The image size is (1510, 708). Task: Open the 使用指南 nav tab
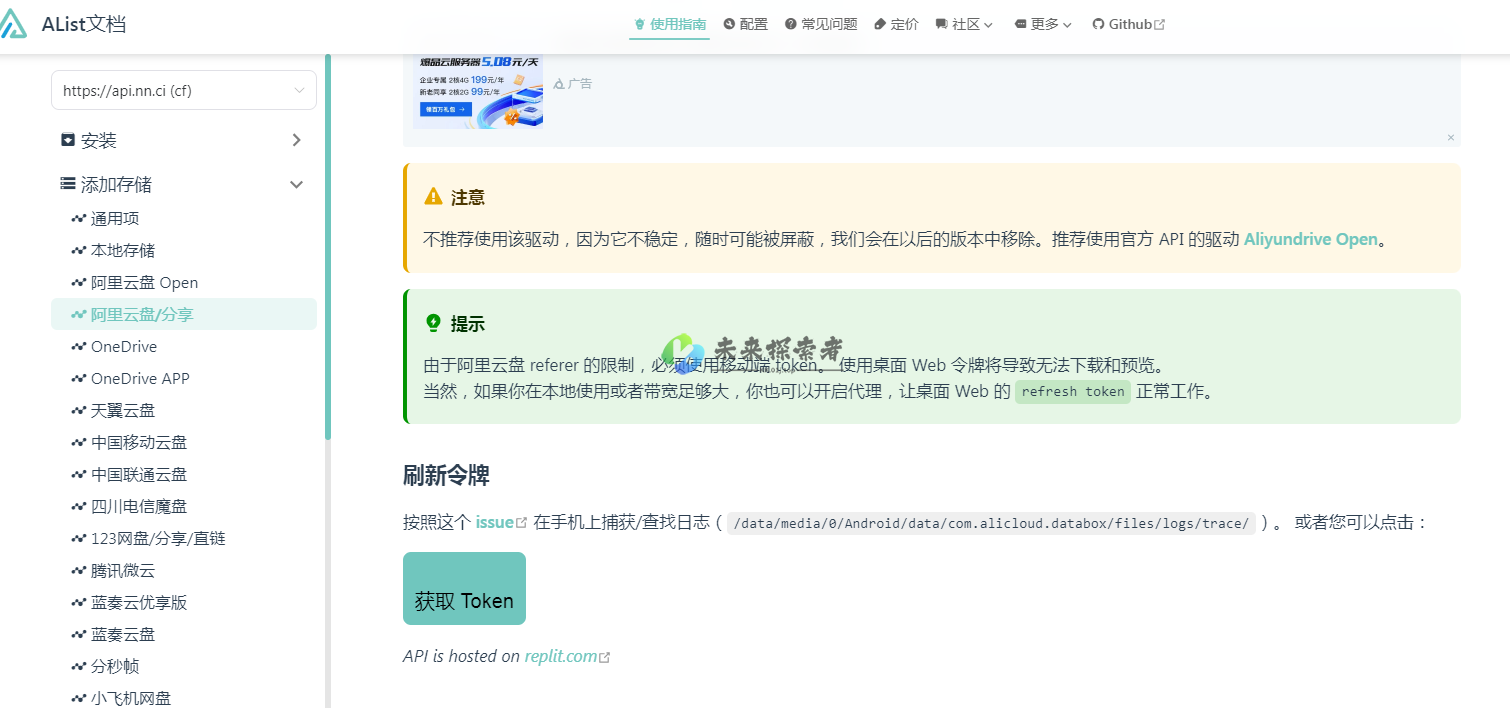tap(669, 24)
